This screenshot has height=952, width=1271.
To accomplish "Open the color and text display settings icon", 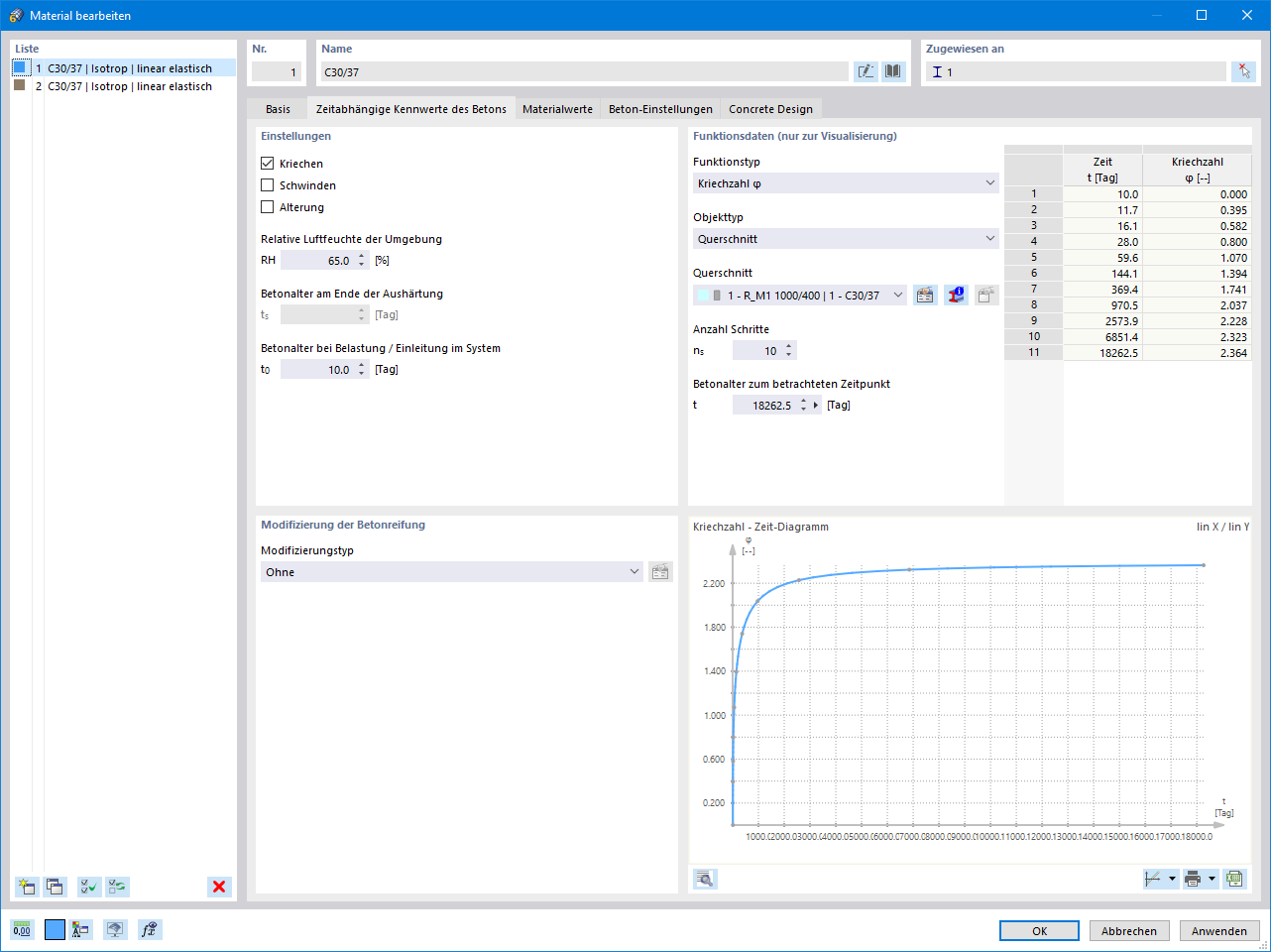I will [x=81, y=929].
